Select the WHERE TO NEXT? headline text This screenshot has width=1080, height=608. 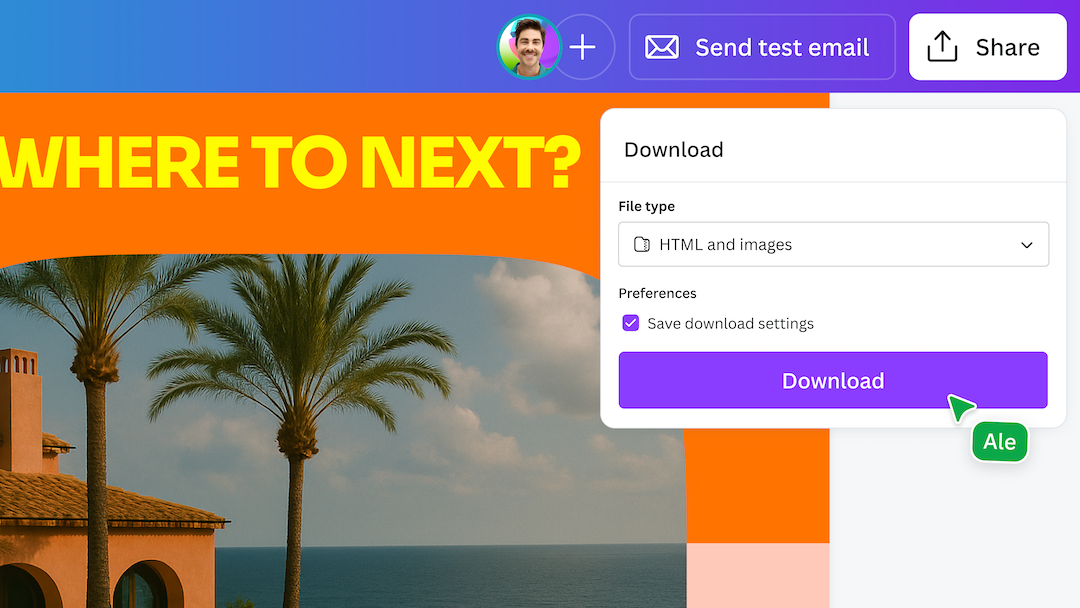click(x=290, y=163)
